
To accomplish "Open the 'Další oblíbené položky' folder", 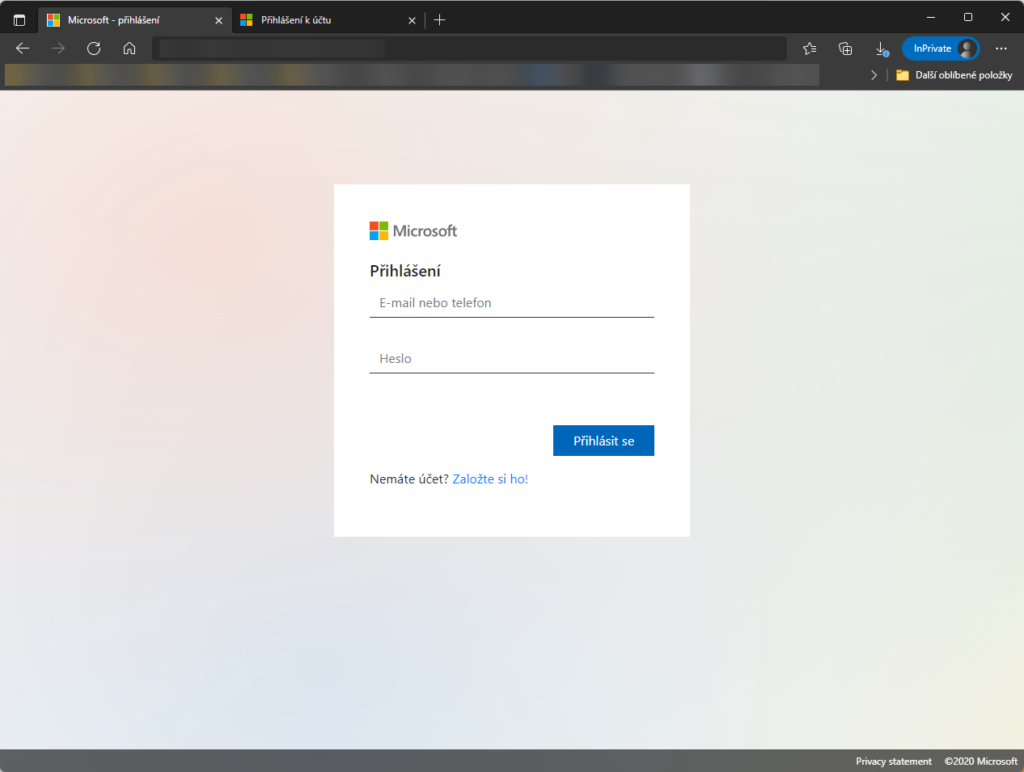I will point(955,75).
